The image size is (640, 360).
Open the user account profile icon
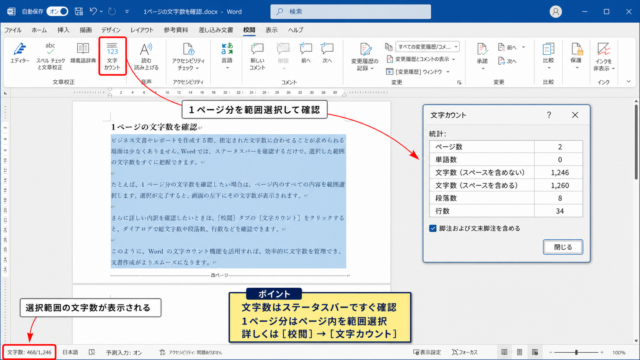coord(556,11)
